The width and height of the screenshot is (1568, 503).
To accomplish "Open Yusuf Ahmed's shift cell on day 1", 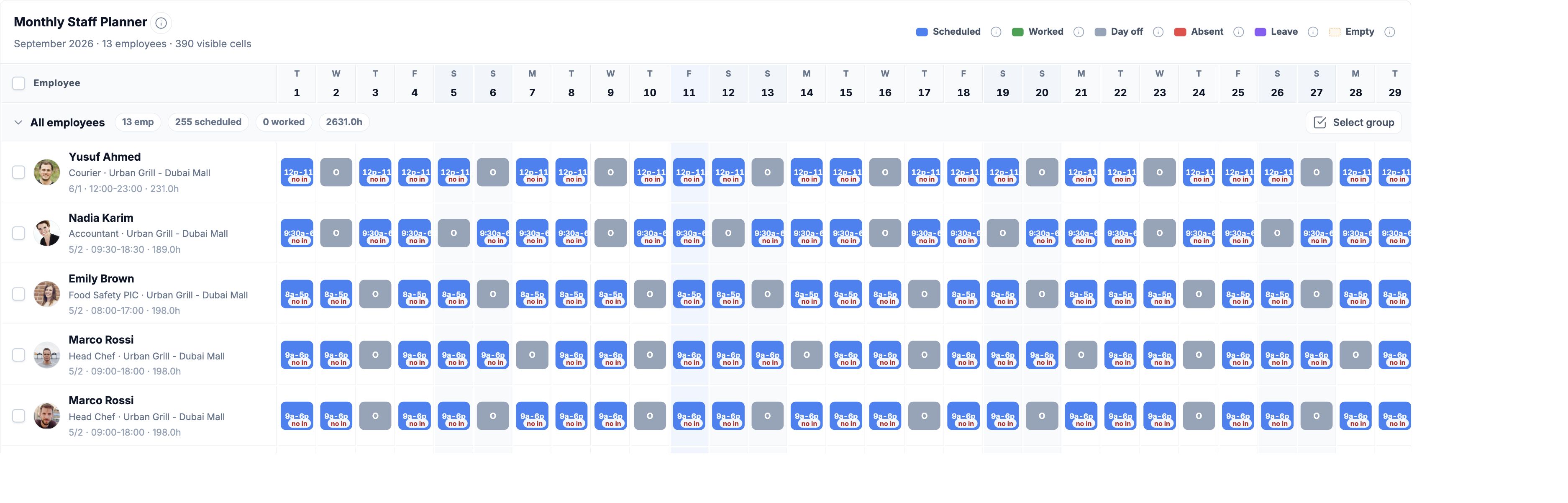I will point(297,172).
